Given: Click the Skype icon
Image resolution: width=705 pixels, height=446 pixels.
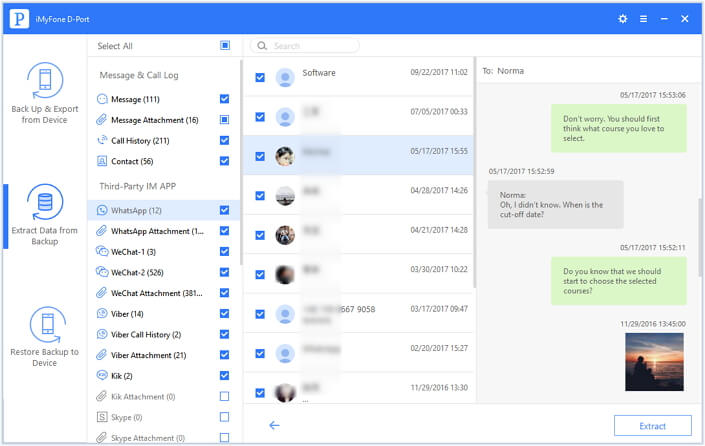Looking at the screenshot, I should coord(102,417).
